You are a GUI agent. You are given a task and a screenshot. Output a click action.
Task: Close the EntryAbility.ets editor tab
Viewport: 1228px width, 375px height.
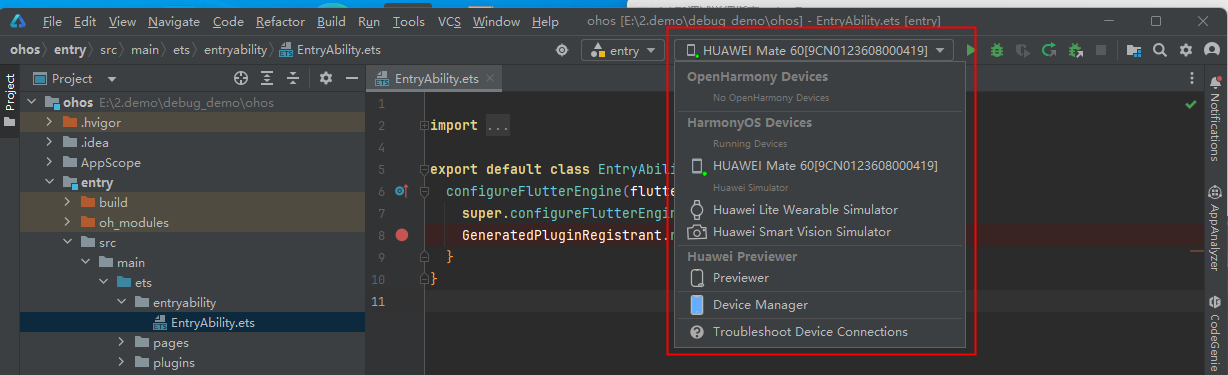[x=491, y=78]
